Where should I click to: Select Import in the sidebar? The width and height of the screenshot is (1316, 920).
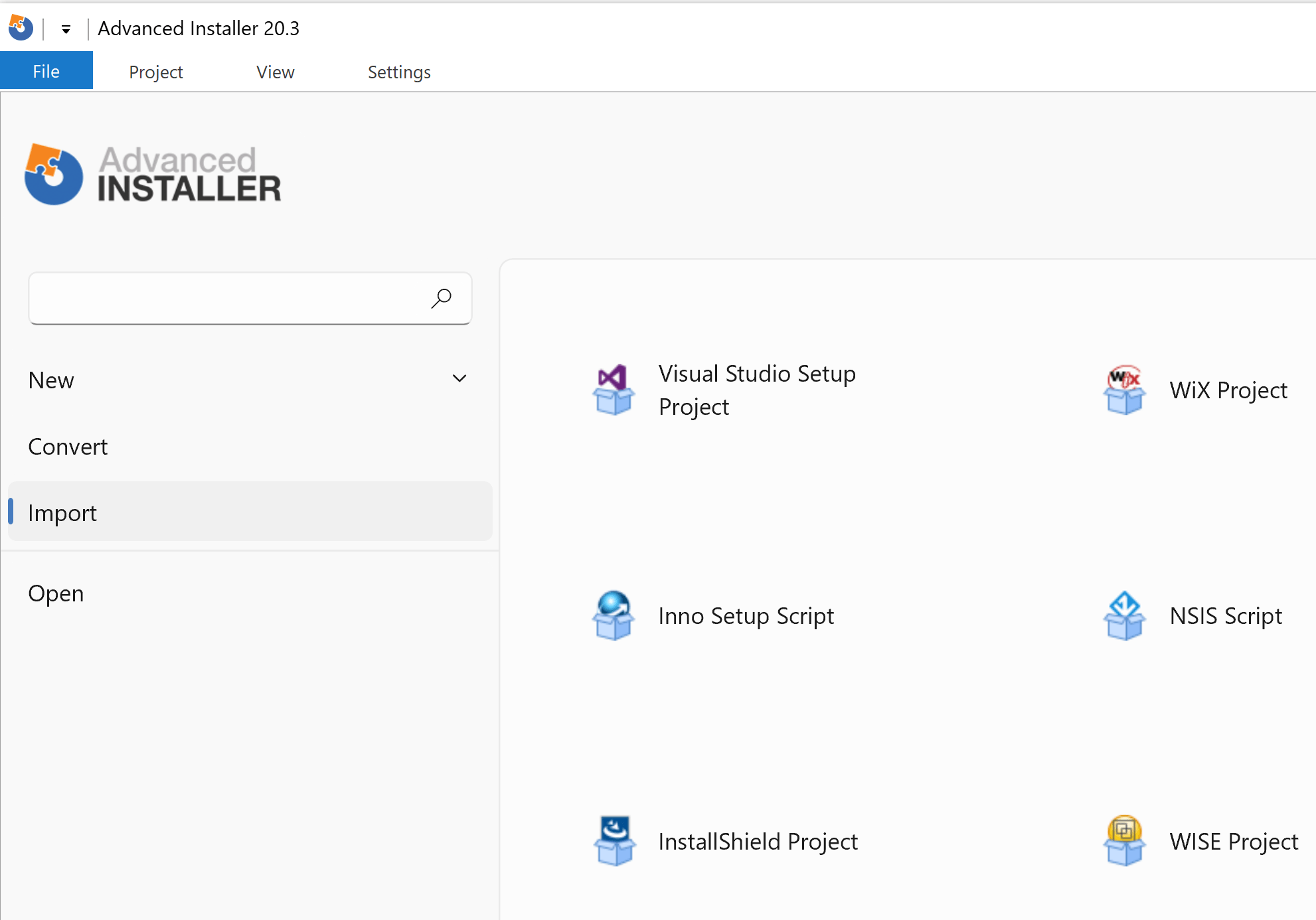click(x=62, y=513)
